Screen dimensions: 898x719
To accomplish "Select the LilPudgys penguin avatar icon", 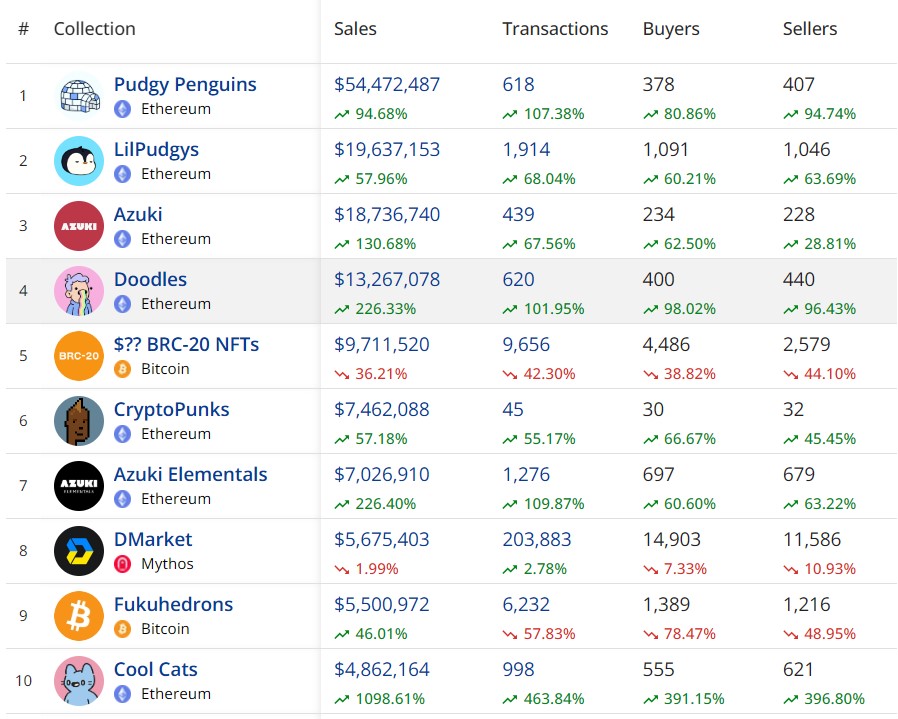I will (x=78, y=160).
